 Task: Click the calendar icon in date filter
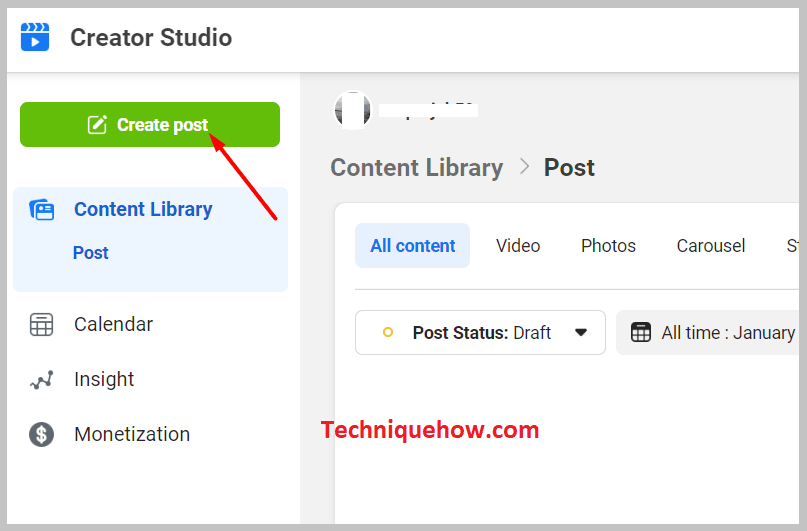(641, 332)
